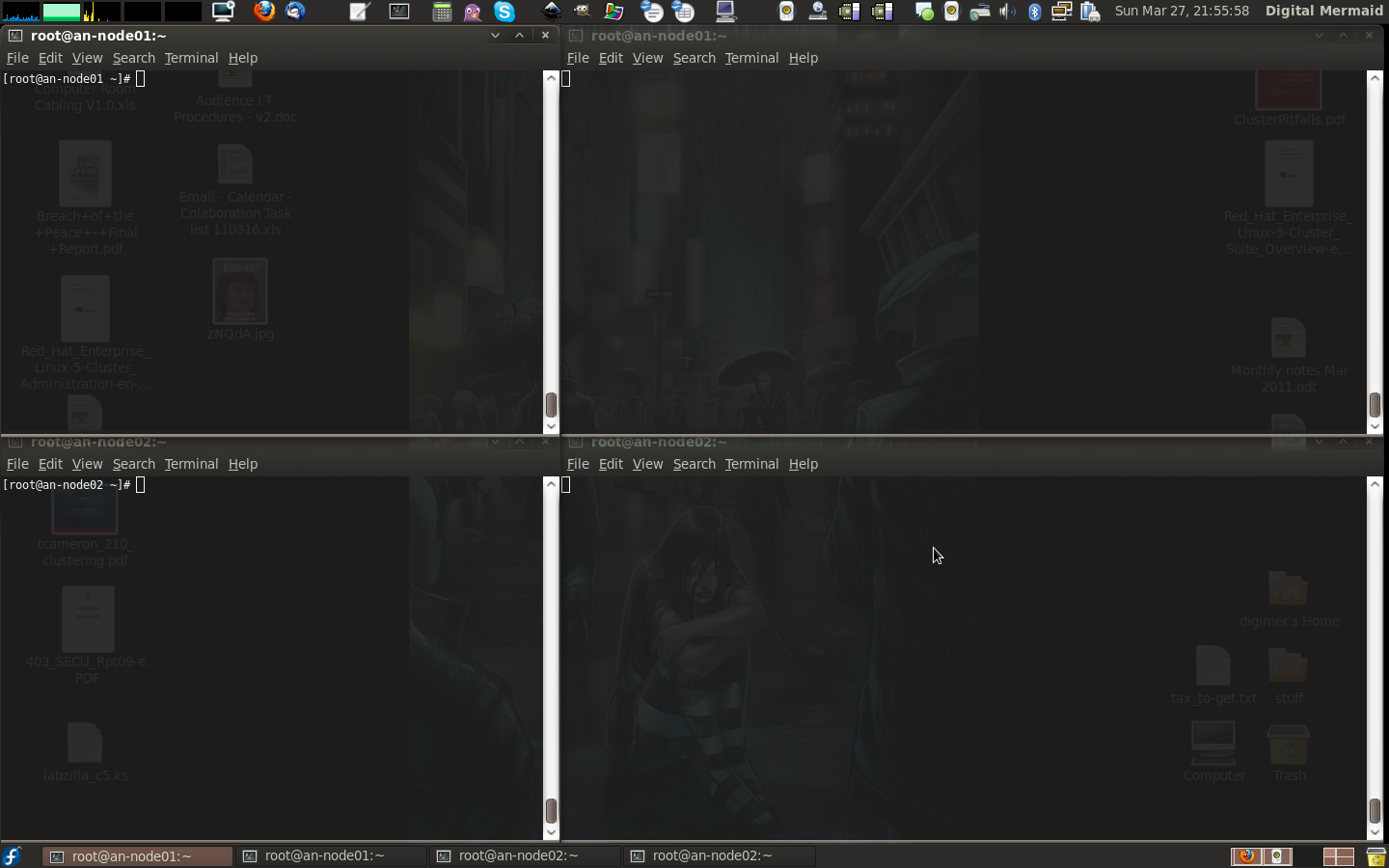
Task: Click scrollbar down arrow in the lower-left terminal
Action: (x=551, y=832)
